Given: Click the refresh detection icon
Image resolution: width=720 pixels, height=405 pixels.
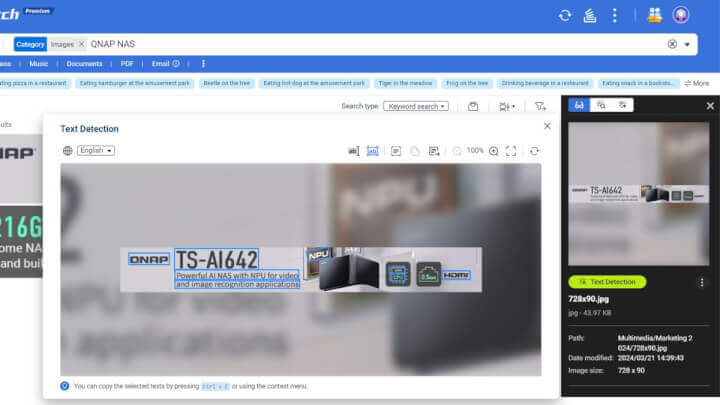Looking at the screenshot, I should 534,151.
